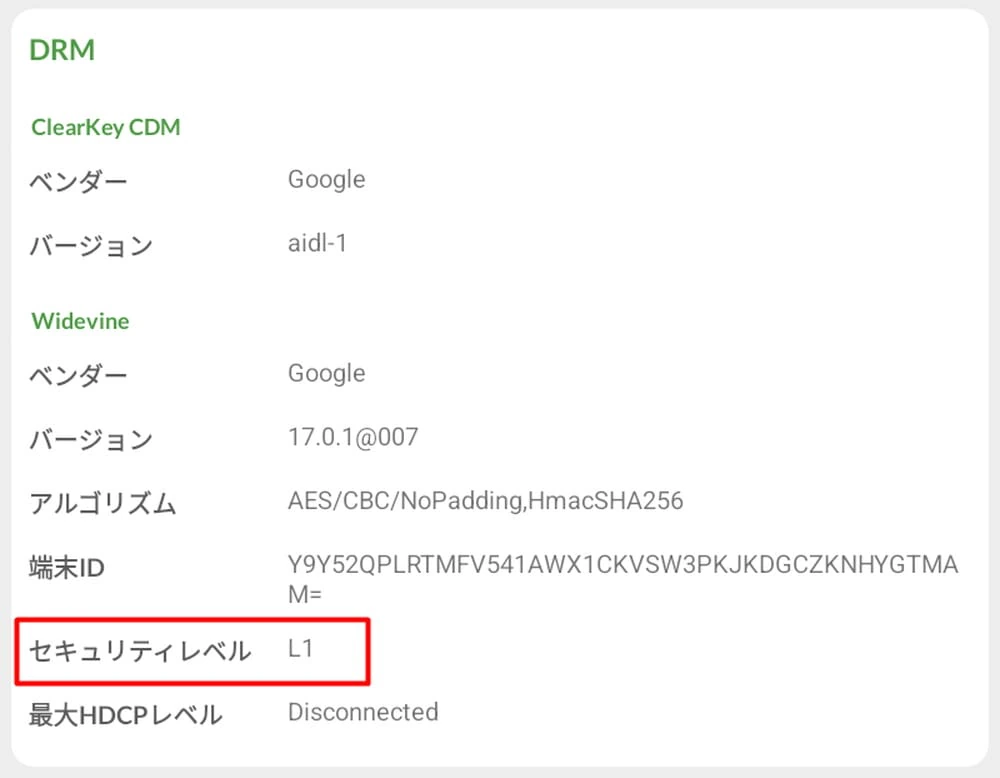Click バージョン label under ClearKey CDM

coord(91,245)
